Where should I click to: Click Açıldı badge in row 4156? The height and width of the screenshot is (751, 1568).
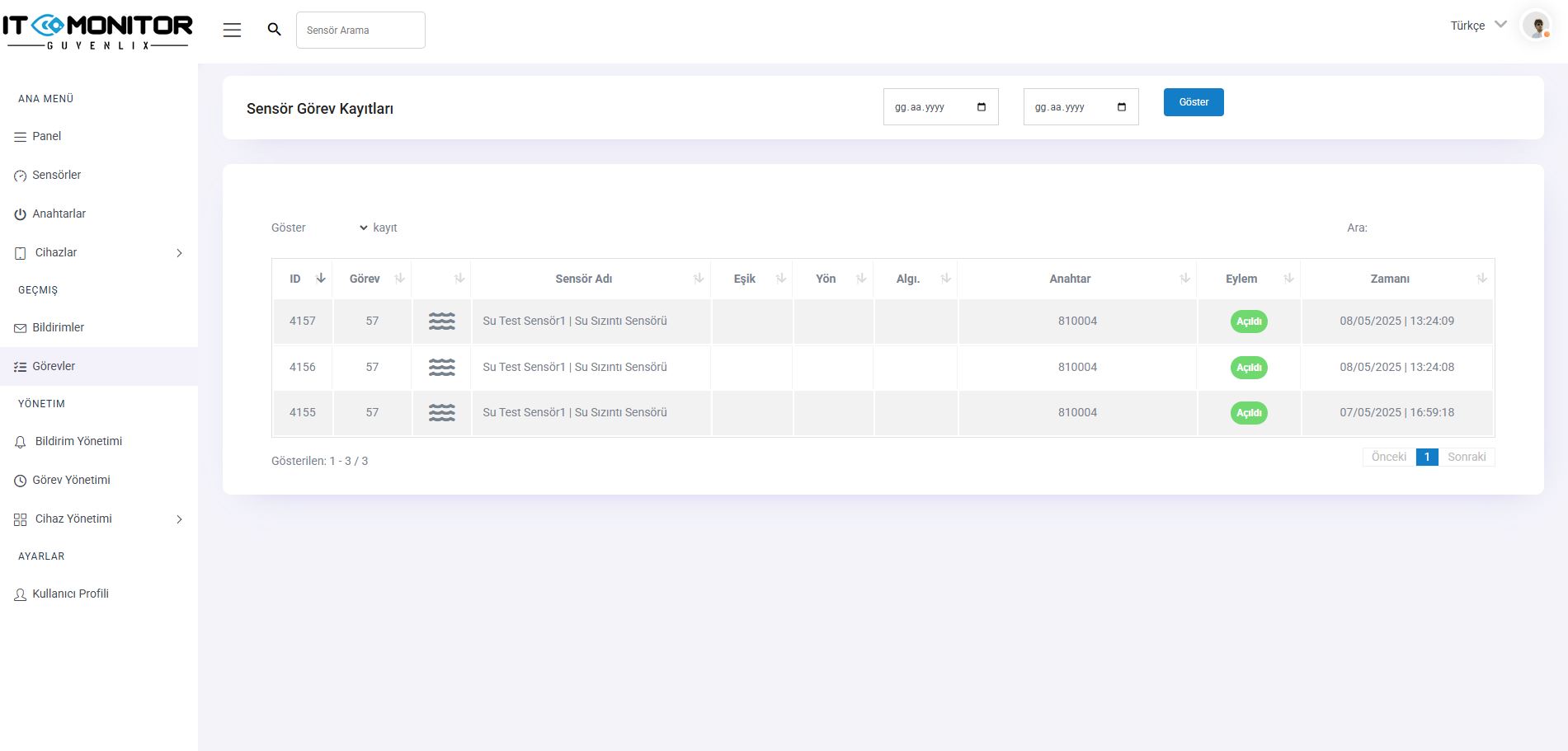(x=1248, y=368)
